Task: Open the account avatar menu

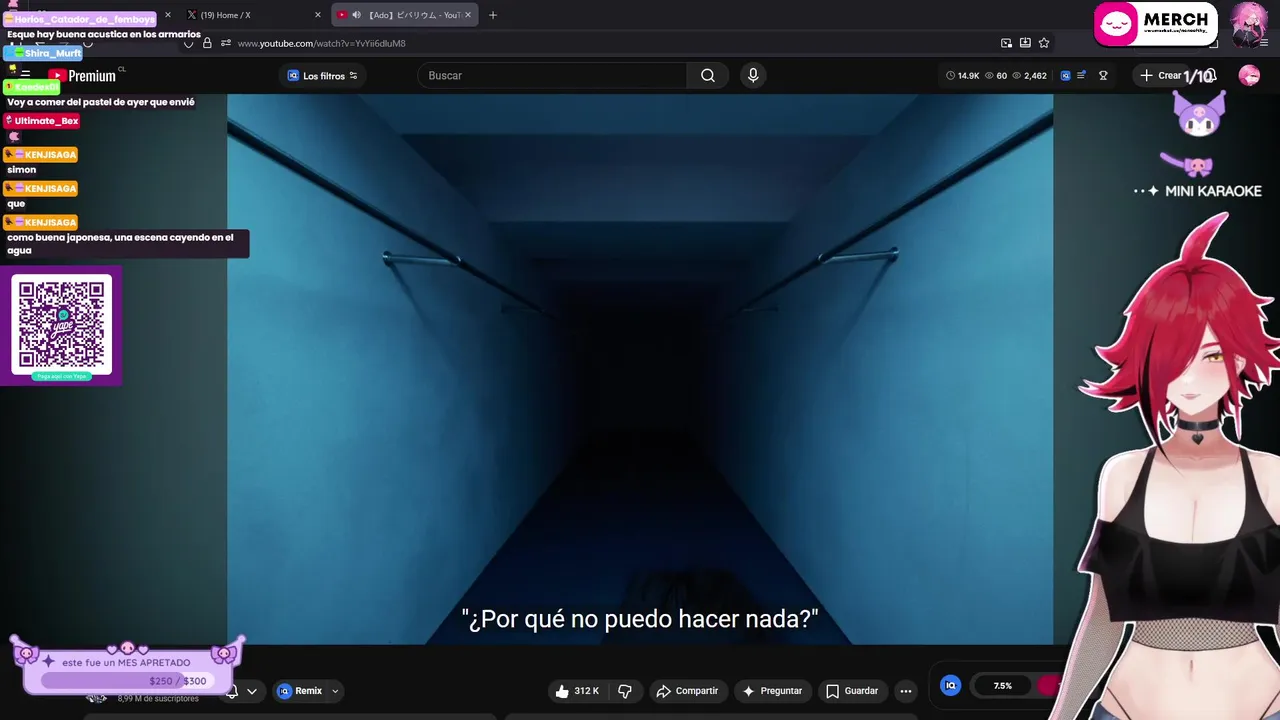Action: click(1249, 76)
